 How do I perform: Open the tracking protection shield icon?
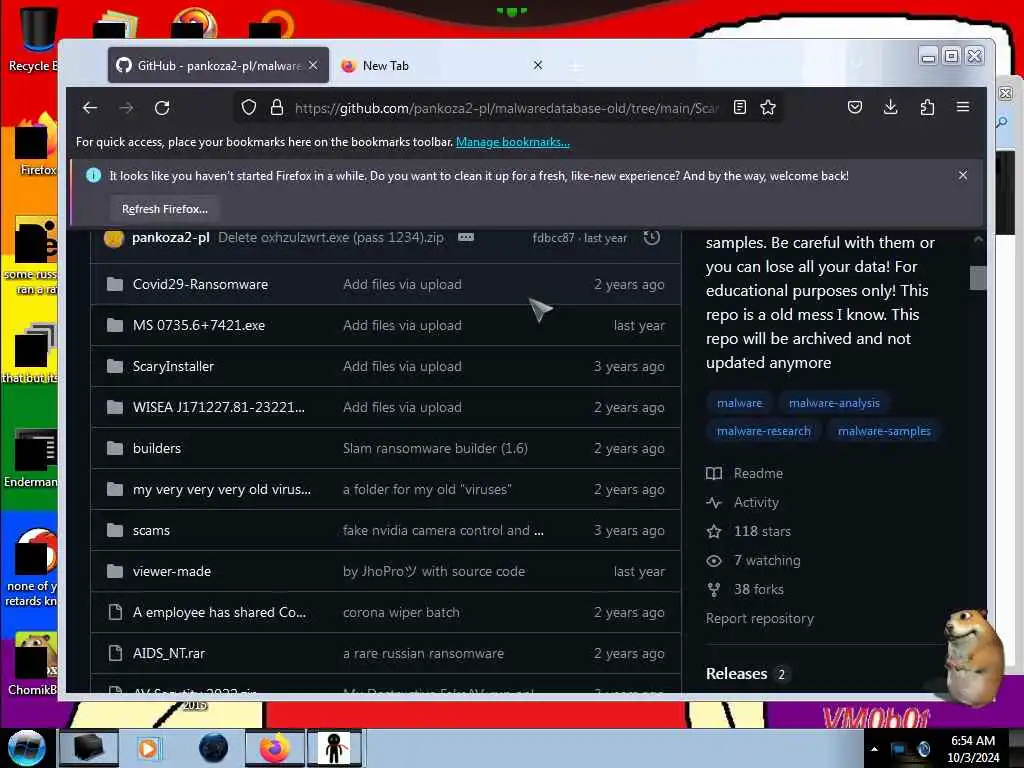(x=248, y=107)
